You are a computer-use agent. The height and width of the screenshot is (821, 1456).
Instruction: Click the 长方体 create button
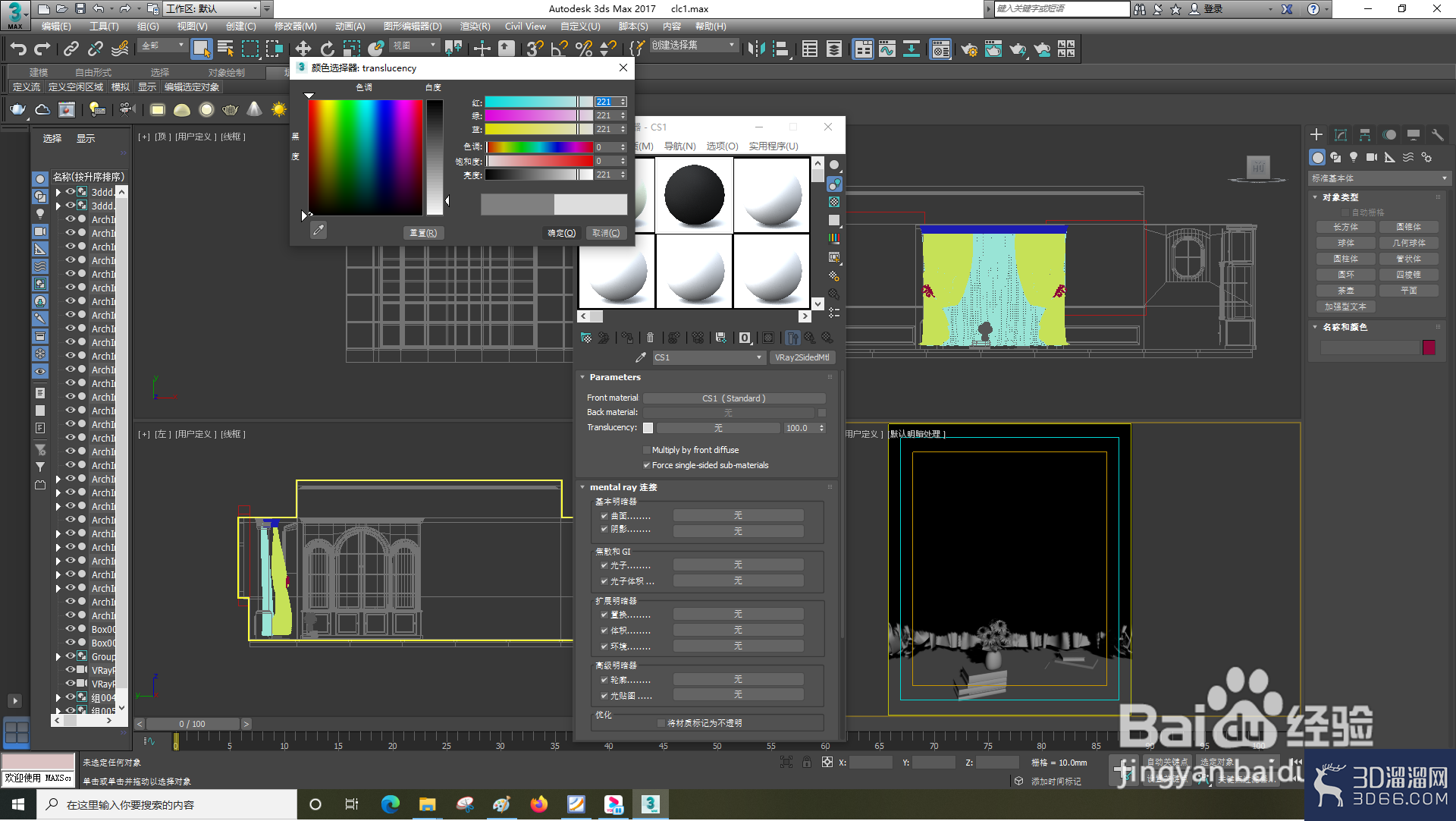[x=1346, y=227]
